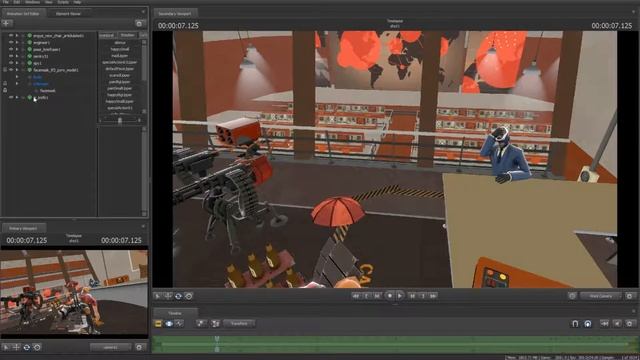Open timeline settings gear

(x=630, y=324)
